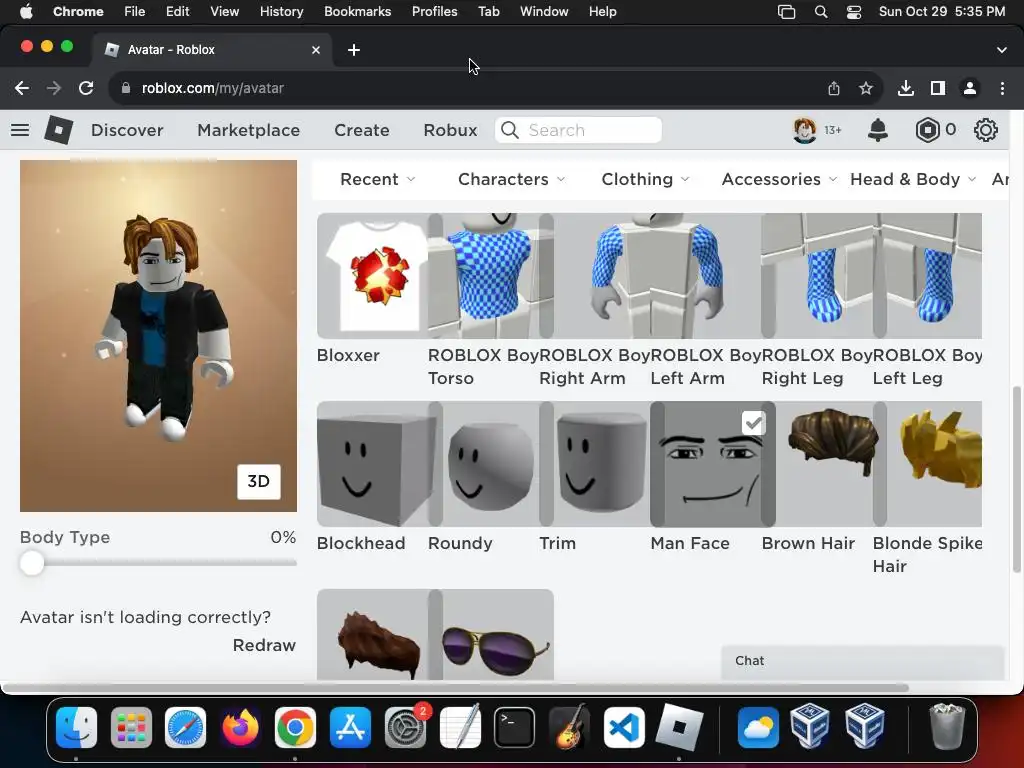The height and width of the screenshot is (768, 1024).
Task: Go to the Marketplace page
Action: coord(249,130)
